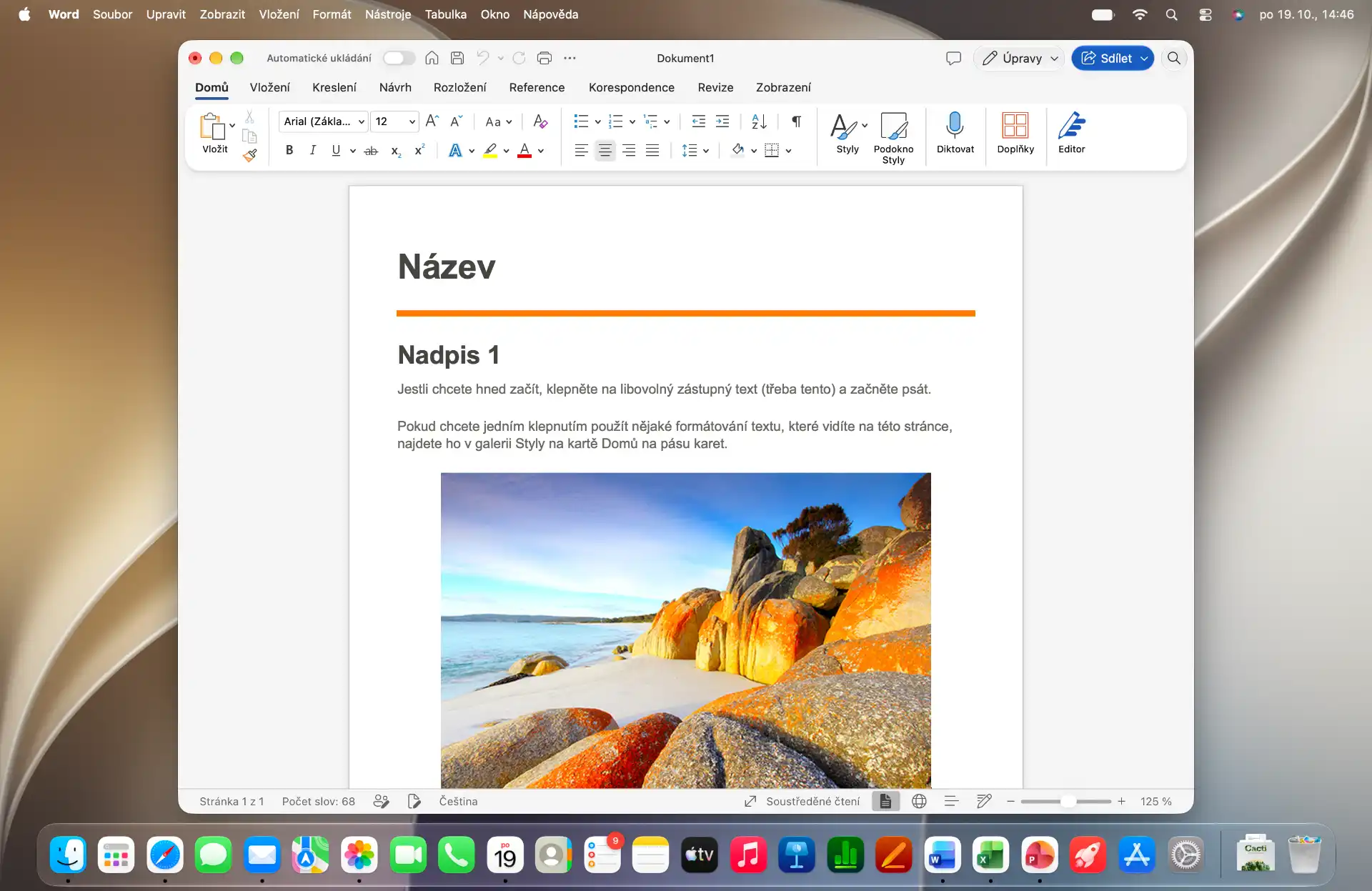Screen dimensions: 1372x891
Task: Open the Editor pane
Action: (1071, 134)
